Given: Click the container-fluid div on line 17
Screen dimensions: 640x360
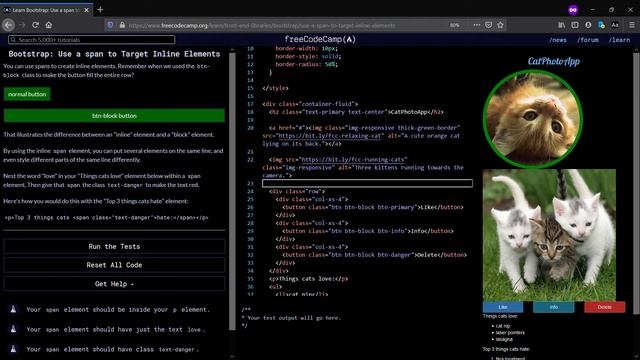Looking at the screenshot, I should 310,104.
